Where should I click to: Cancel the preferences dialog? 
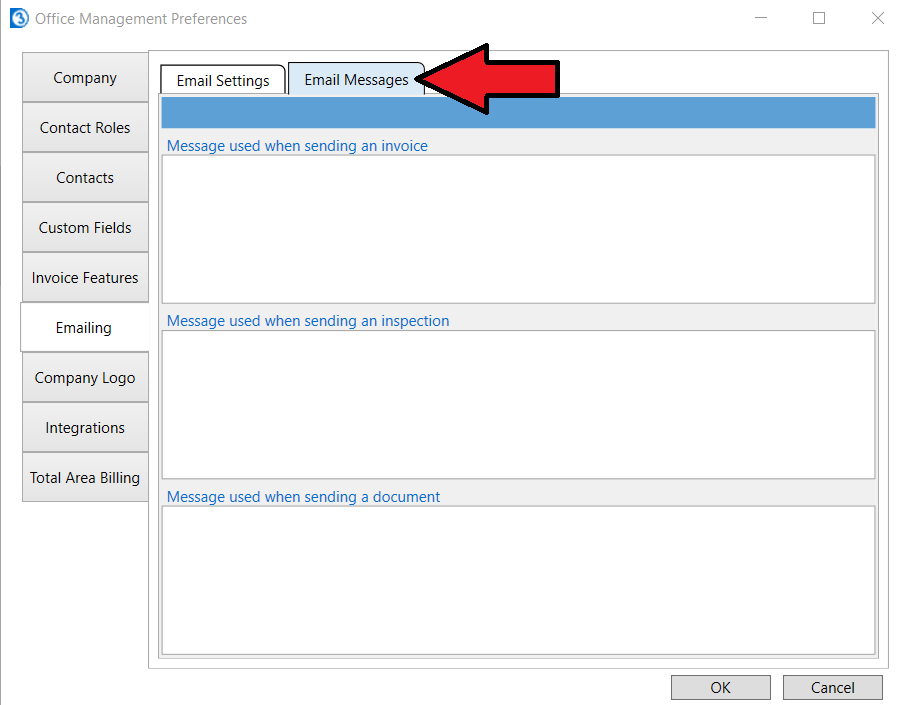[x=832, y=687]
